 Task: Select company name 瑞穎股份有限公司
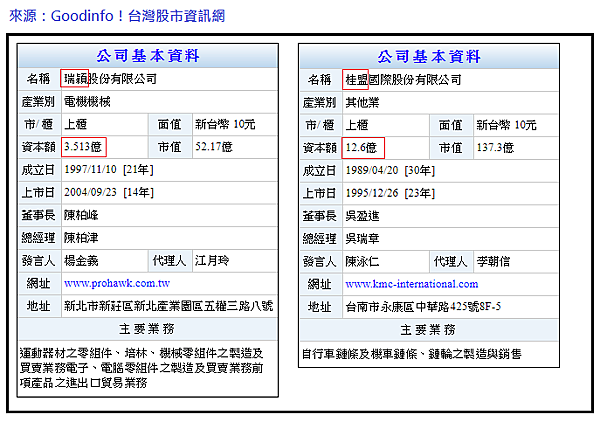point(110,79)
